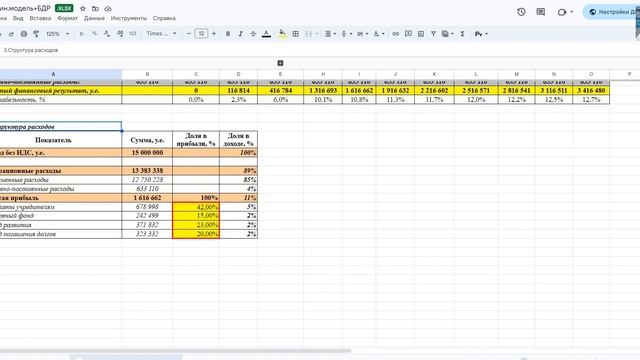Click the font size field showing 12
The width and height of the screenshot is (640, 360).
coord(201,34)
